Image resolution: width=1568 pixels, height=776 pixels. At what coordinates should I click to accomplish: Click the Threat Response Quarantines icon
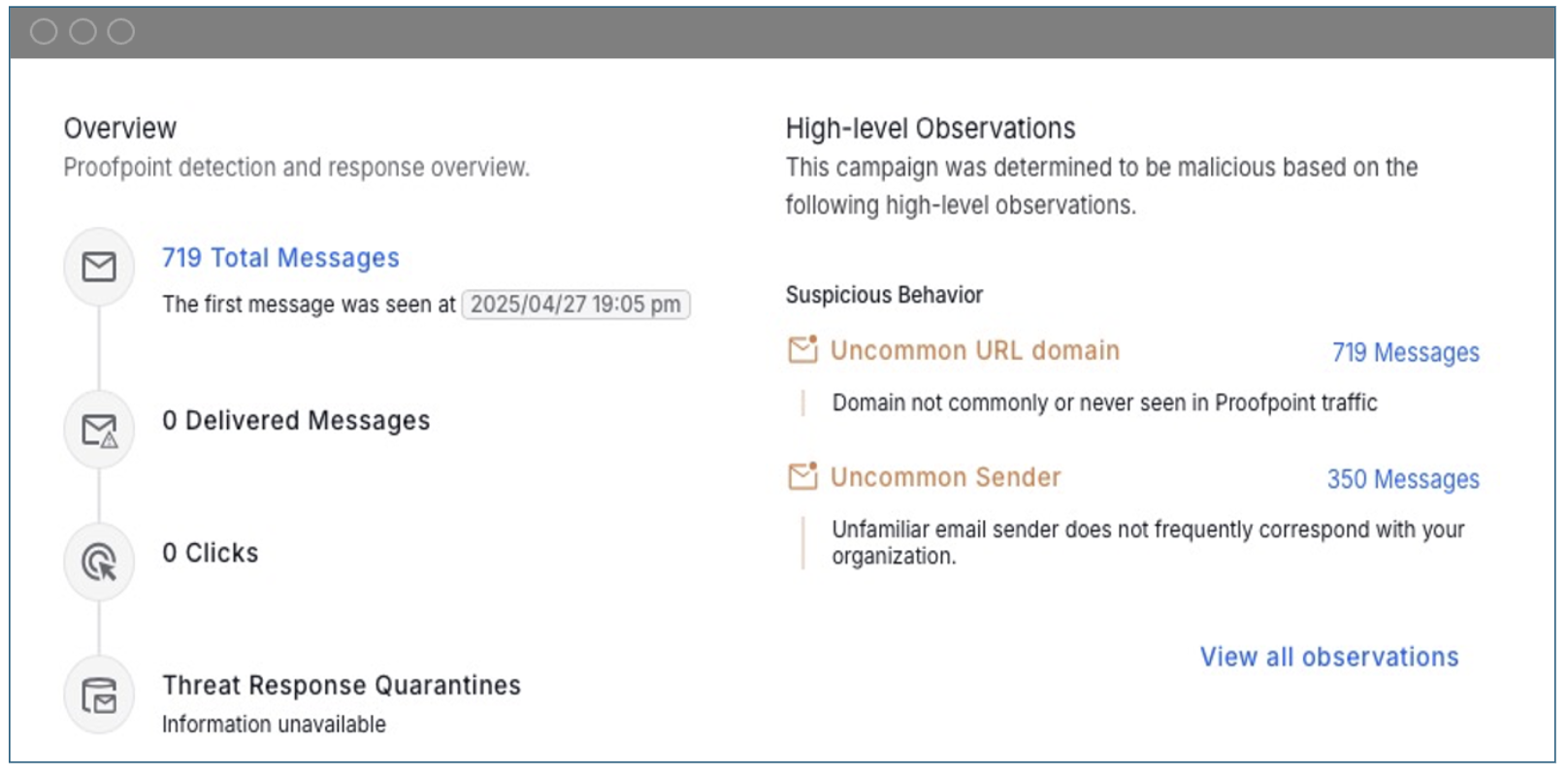click(99, 695)
